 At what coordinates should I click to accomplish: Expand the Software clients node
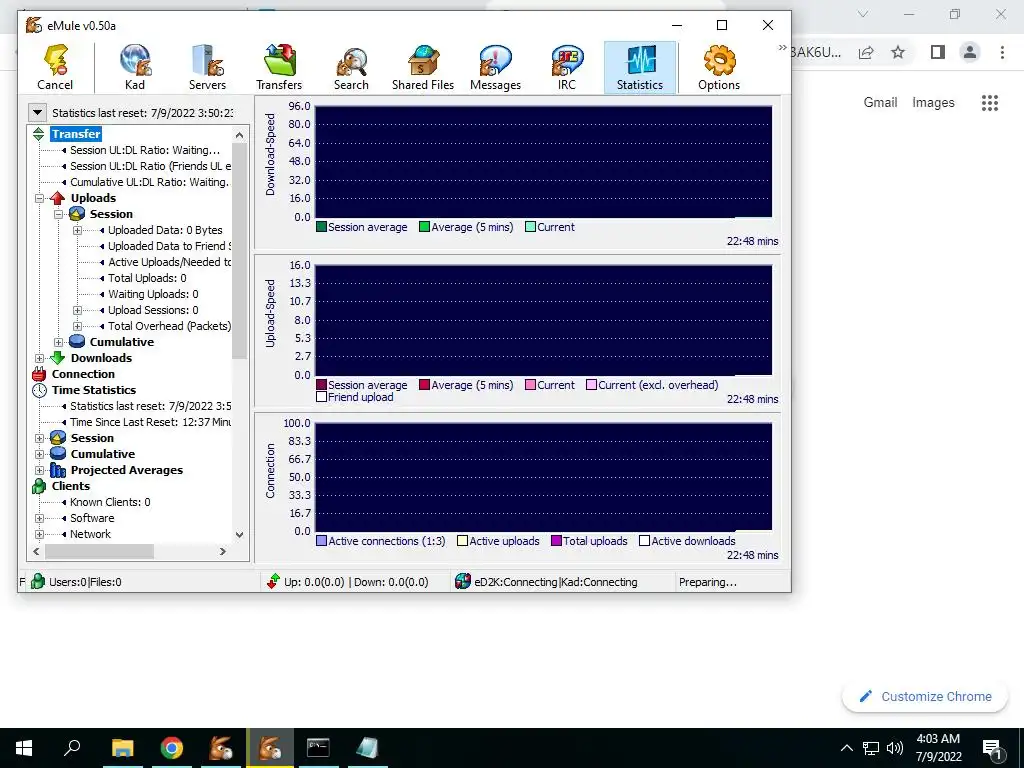pos(39,518)
